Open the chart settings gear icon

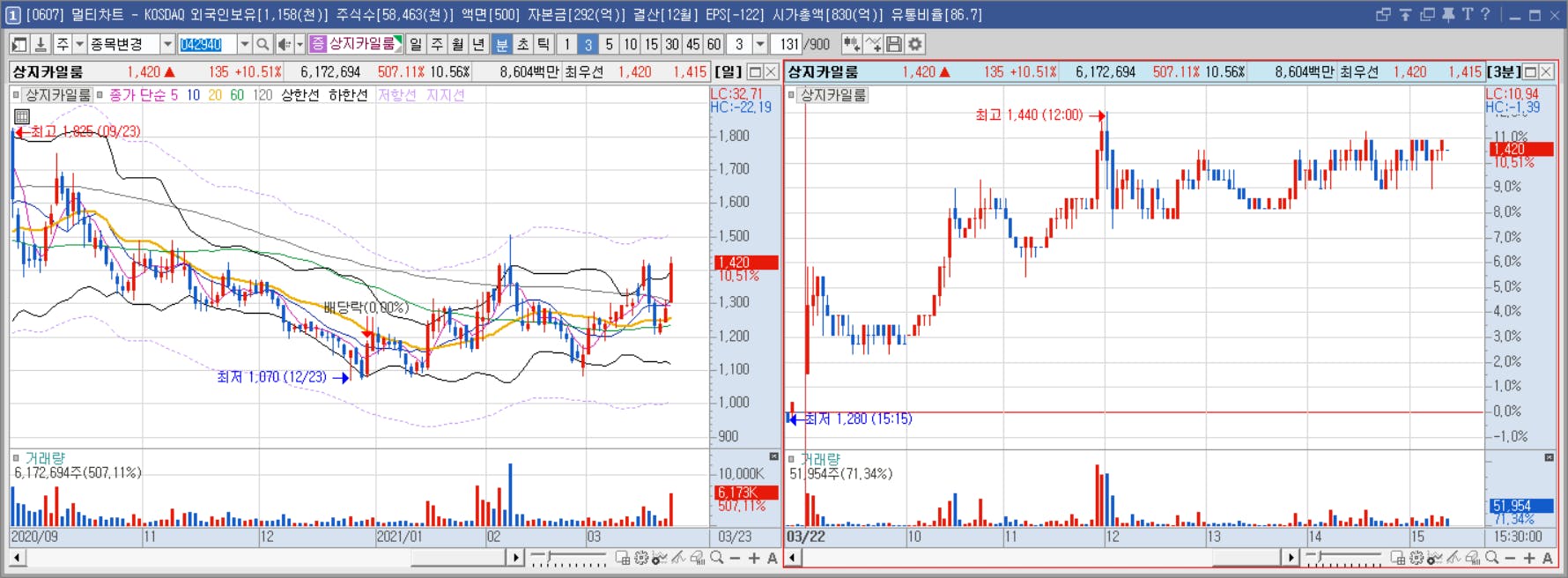915,44
